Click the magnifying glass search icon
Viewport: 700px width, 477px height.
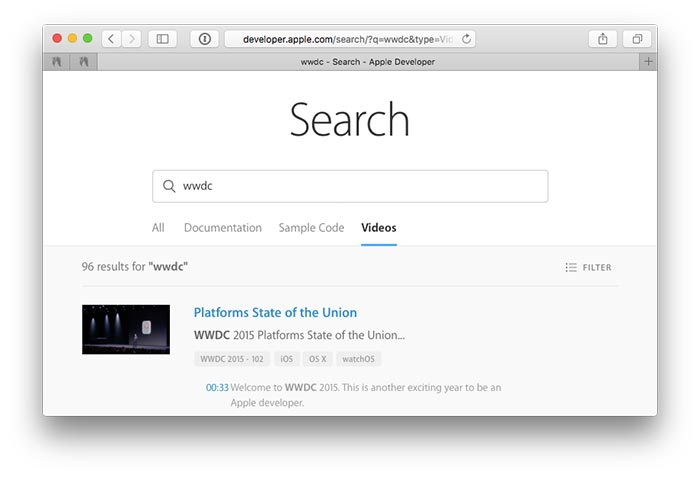click(169, 186)
